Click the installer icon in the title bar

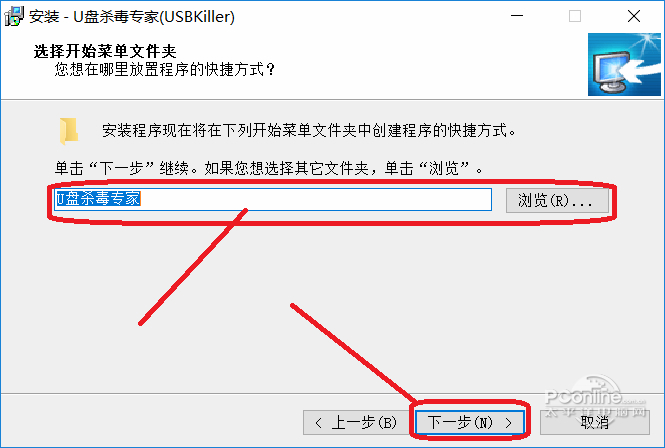(14, 16)
